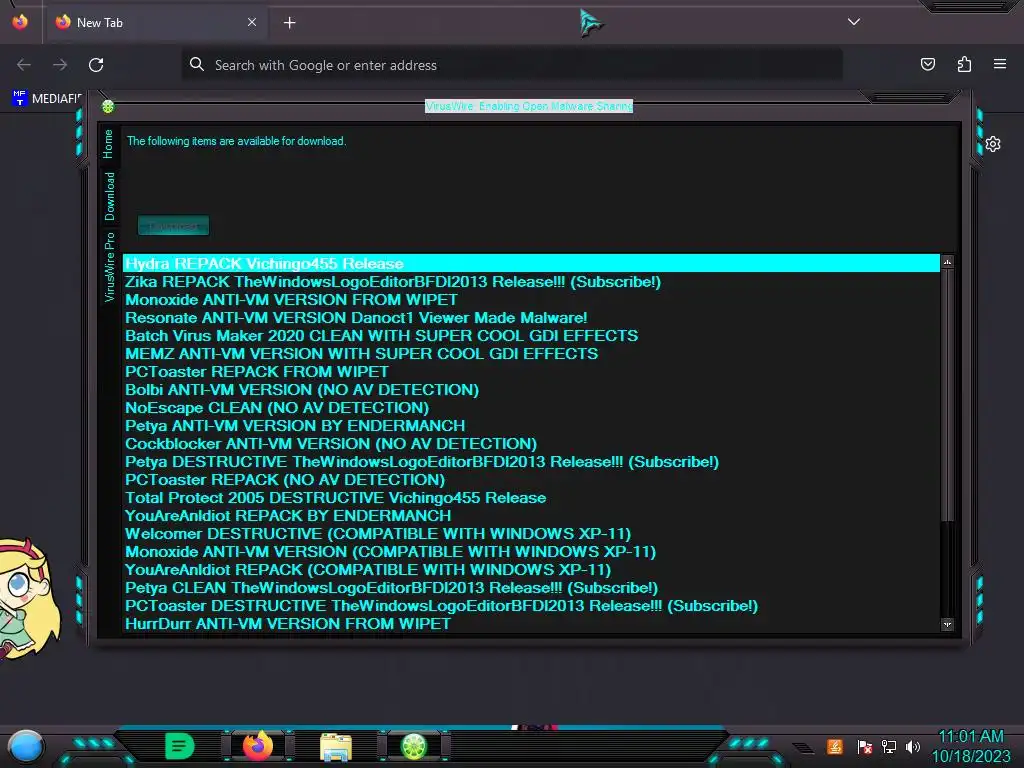Viewport: 1024px width, 768px height.
Task: Select Zika REPACK TheWindowsLogoEditorBFDI2013 Release entry
Action: [x=531, y=282]
